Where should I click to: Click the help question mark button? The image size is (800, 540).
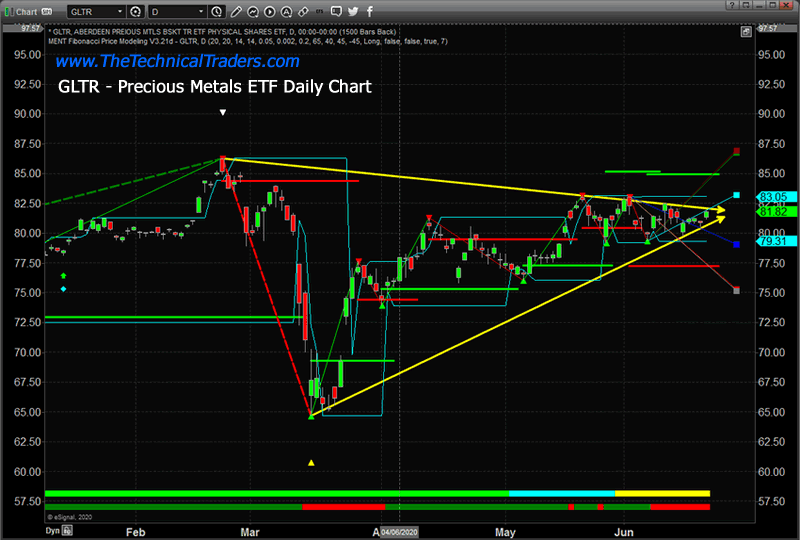tap(732, 5)
